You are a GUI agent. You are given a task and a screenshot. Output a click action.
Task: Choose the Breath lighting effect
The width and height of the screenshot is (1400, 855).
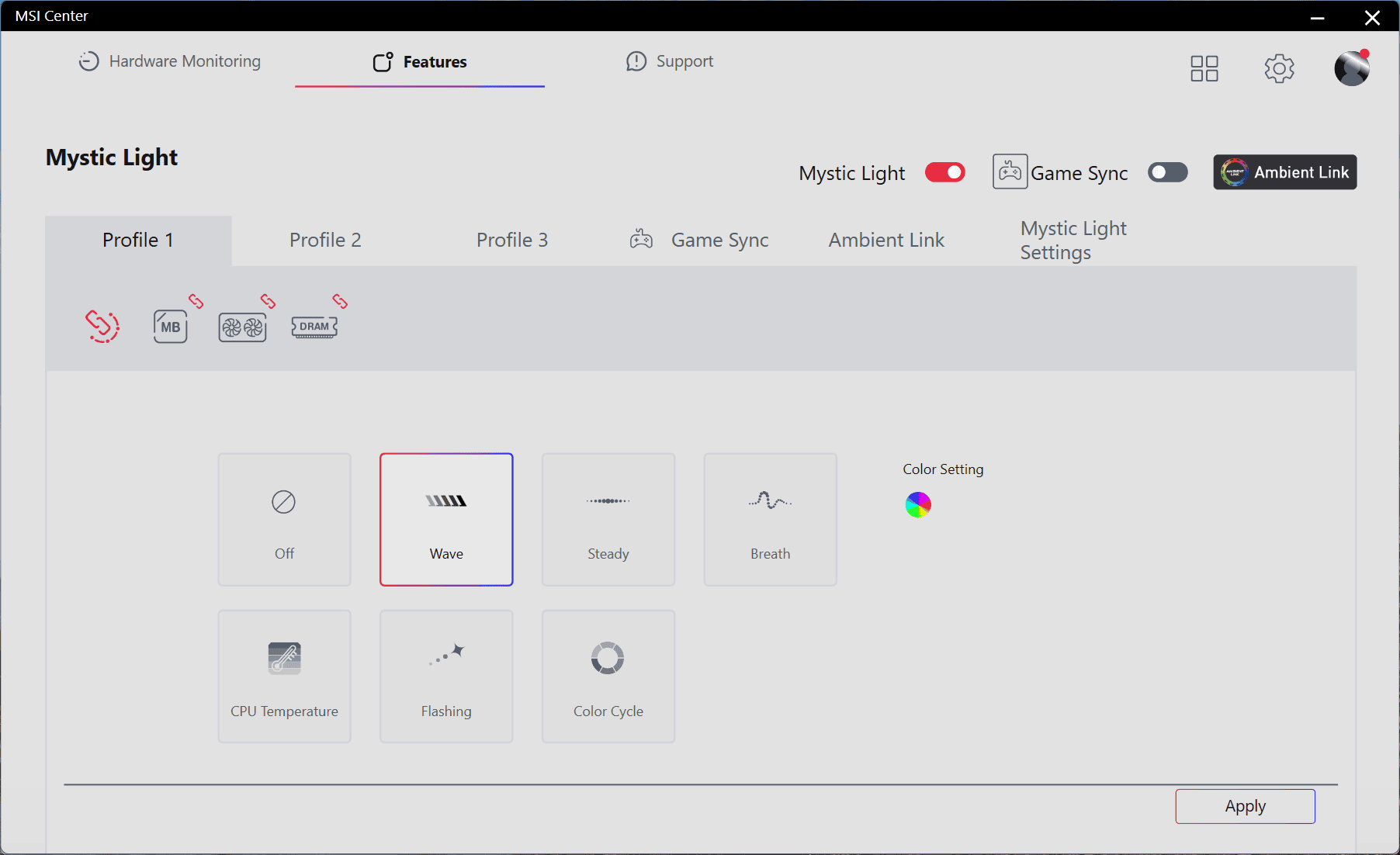(770, 520)
